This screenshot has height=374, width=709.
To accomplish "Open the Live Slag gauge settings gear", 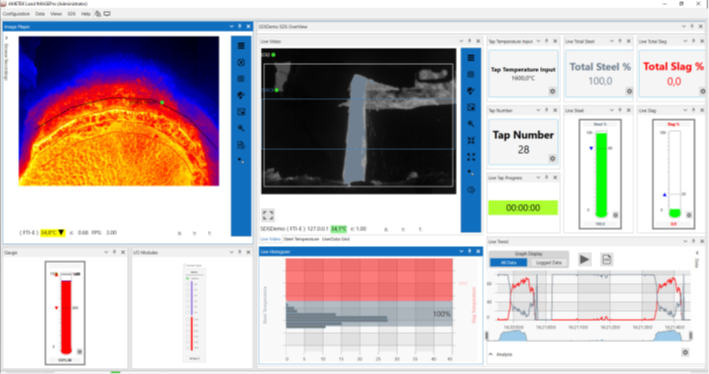I will [689, 215].
